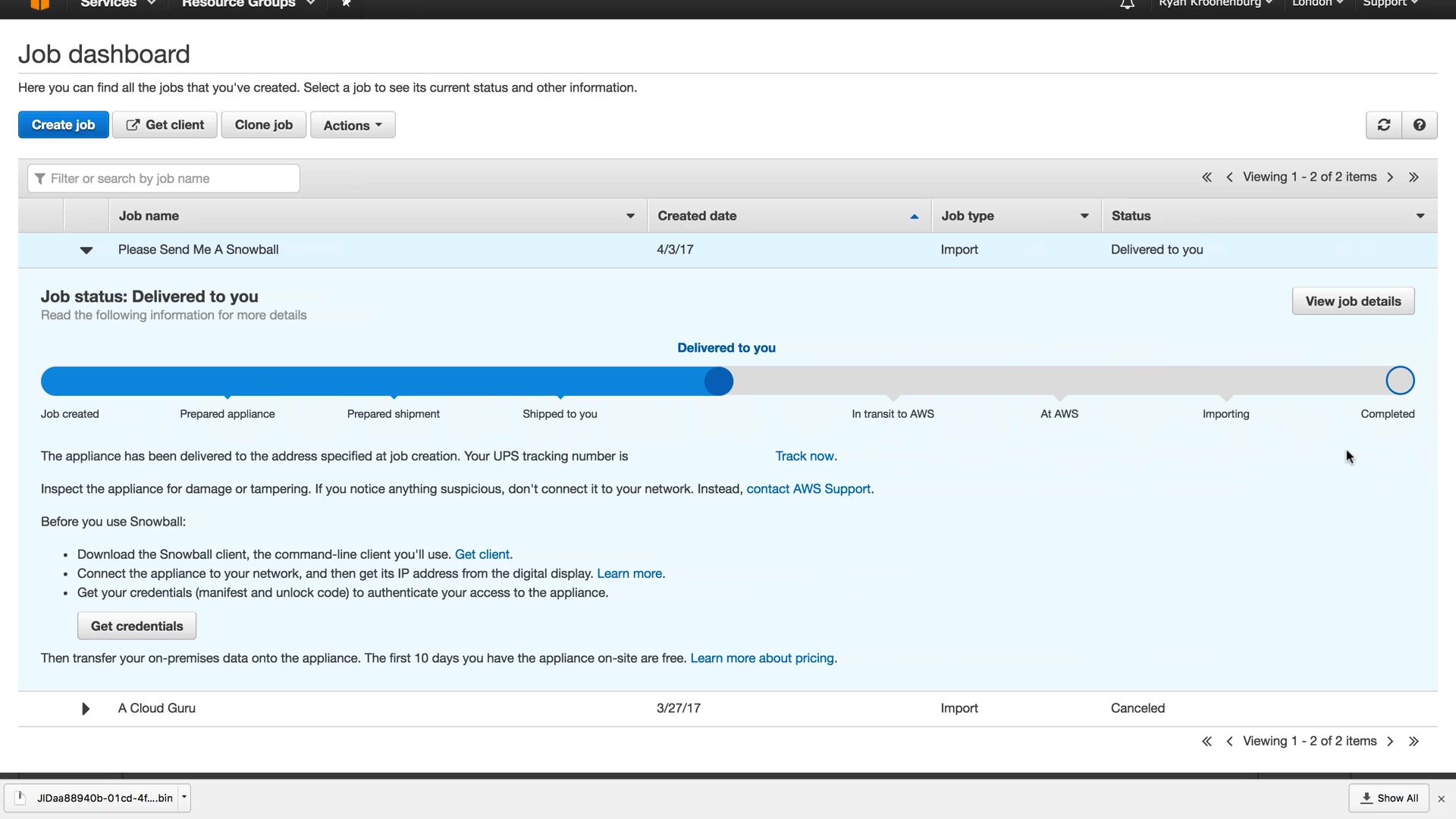
Task: Close the downloads bar
Action: [1442, 799]
